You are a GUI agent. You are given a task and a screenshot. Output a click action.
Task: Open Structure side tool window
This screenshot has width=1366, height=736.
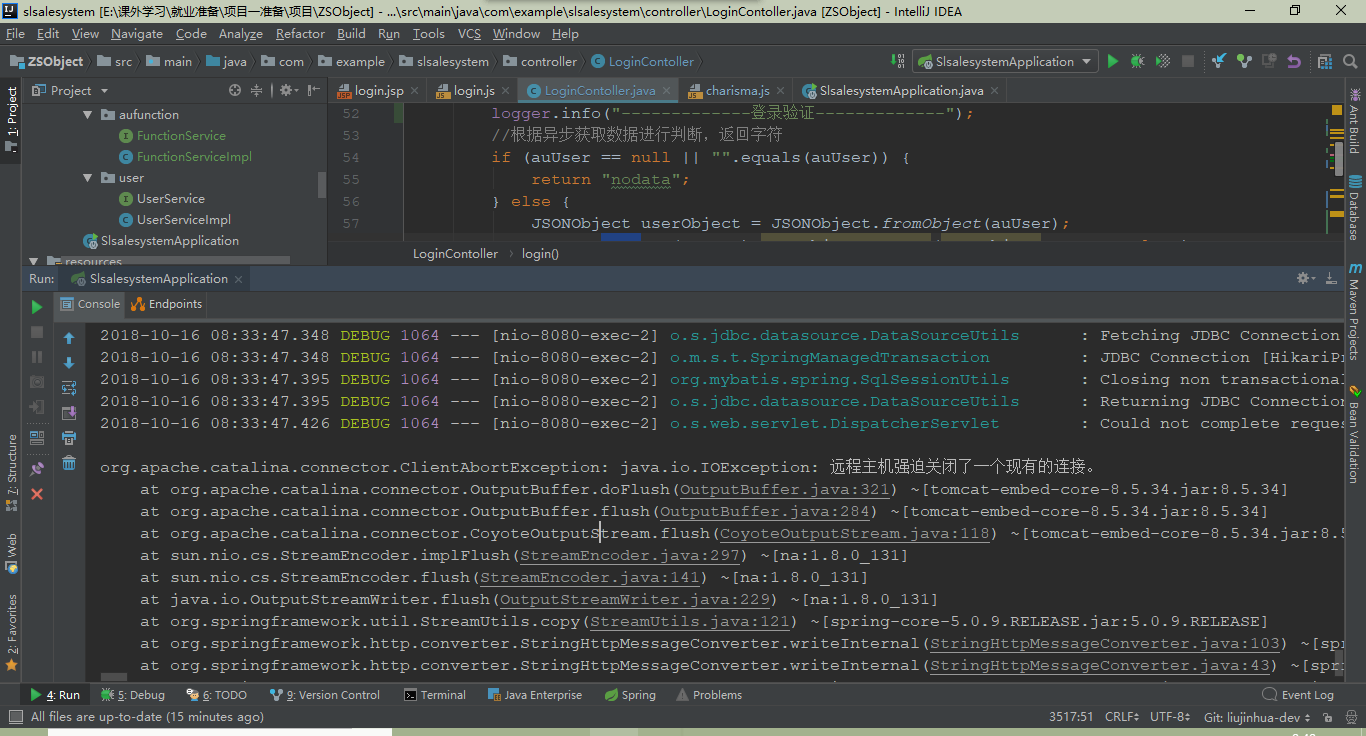(12, 471)
